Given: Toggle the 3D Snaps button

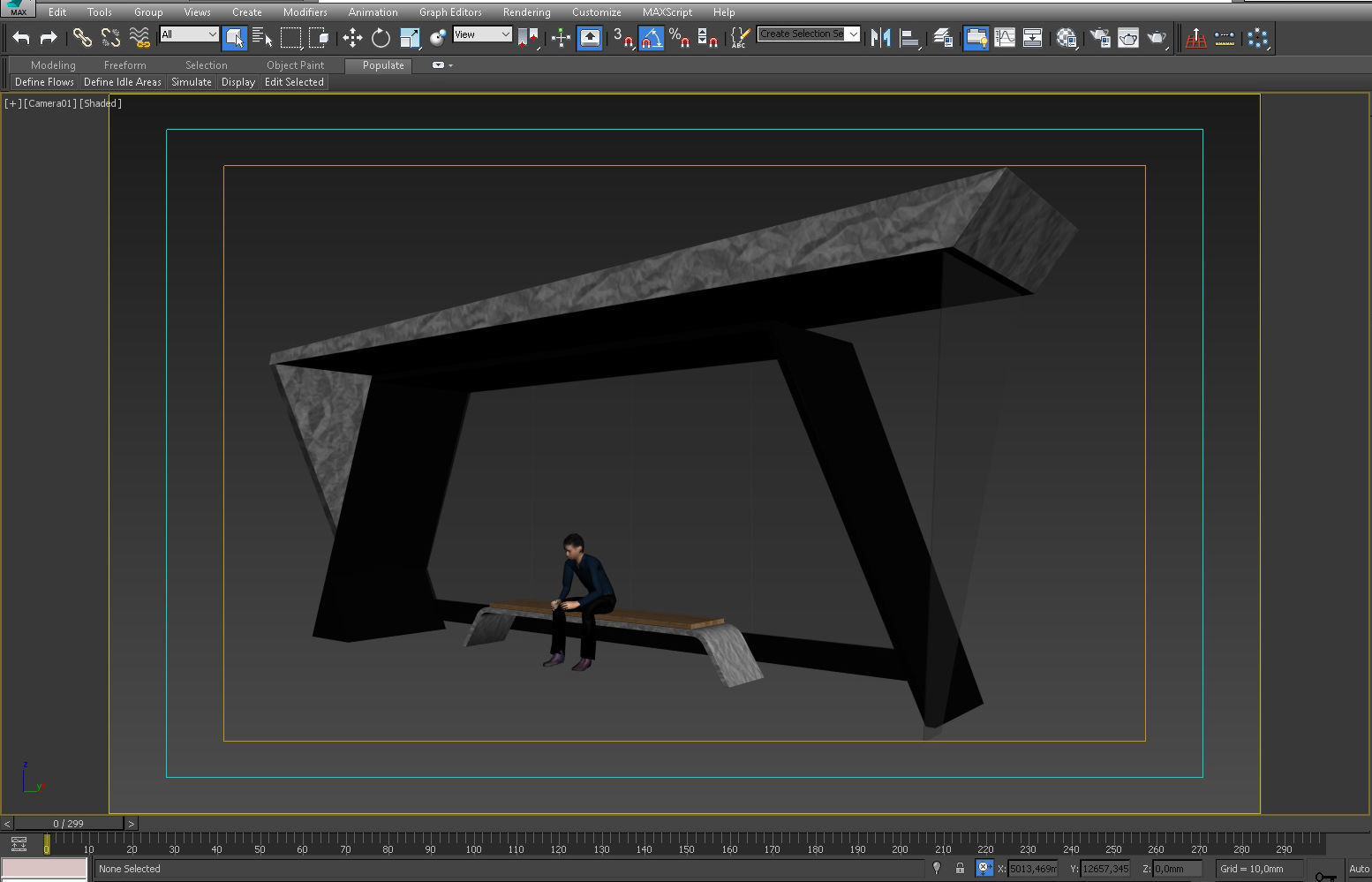Looking at the screenshot, I should point(623,37).
